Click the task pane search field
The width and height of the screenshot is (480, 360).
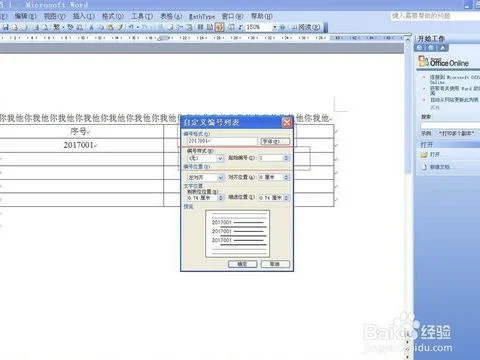(450, 125)
